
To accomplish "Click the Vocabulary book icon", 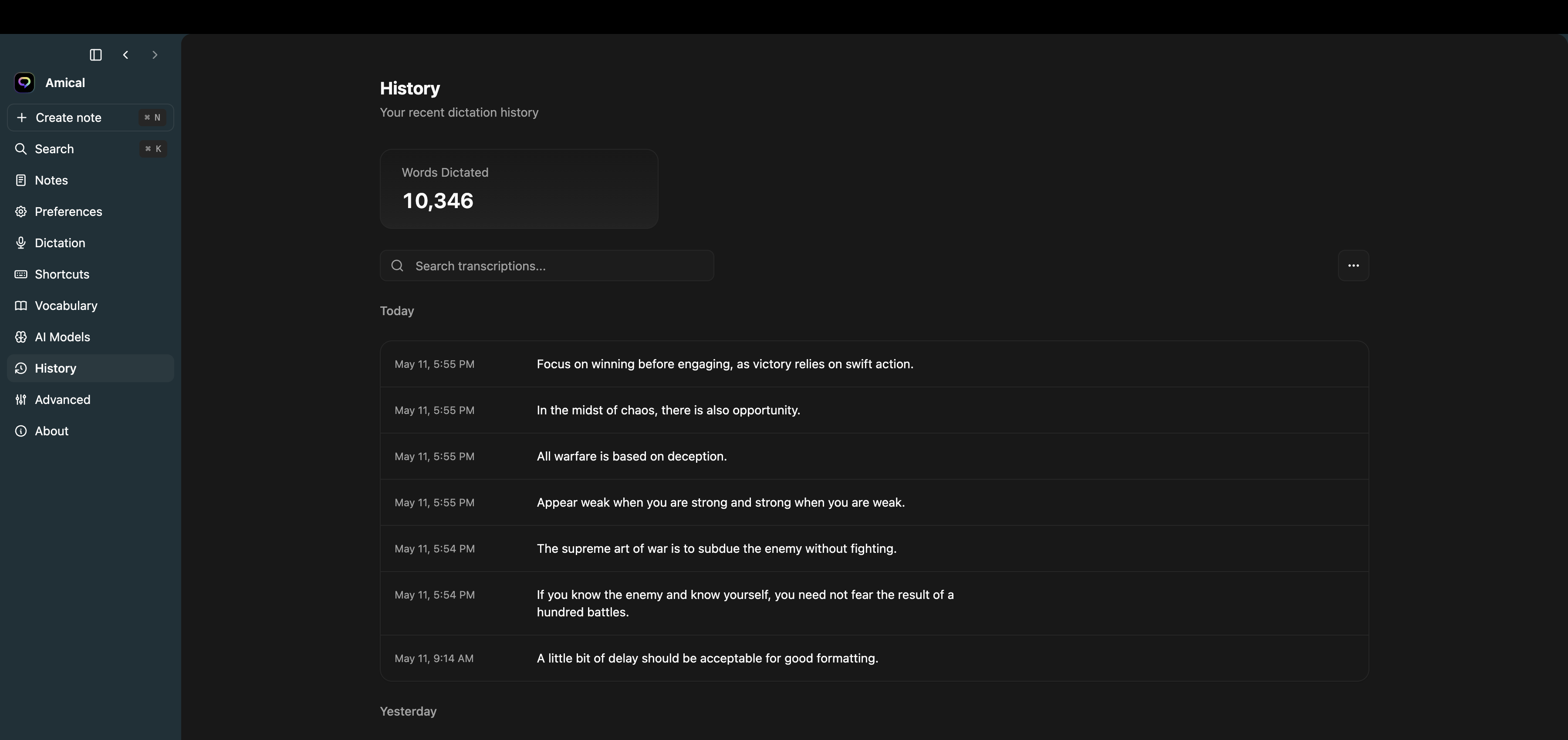I will point(21,306).
